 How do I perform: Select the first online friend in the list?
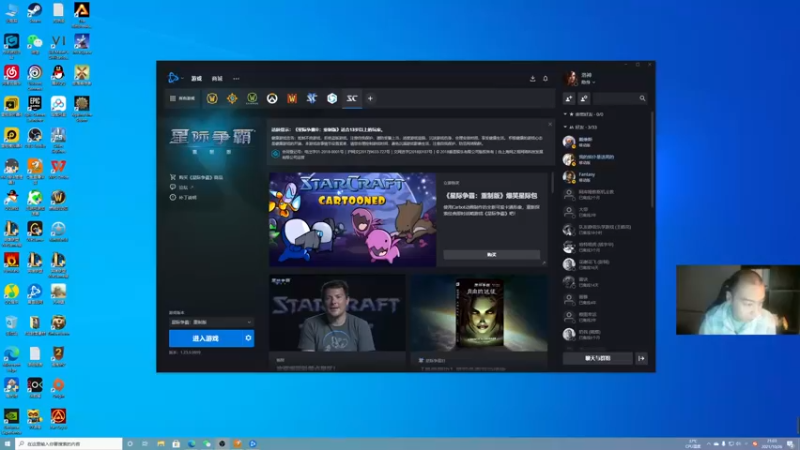click(x=606, y=141)
